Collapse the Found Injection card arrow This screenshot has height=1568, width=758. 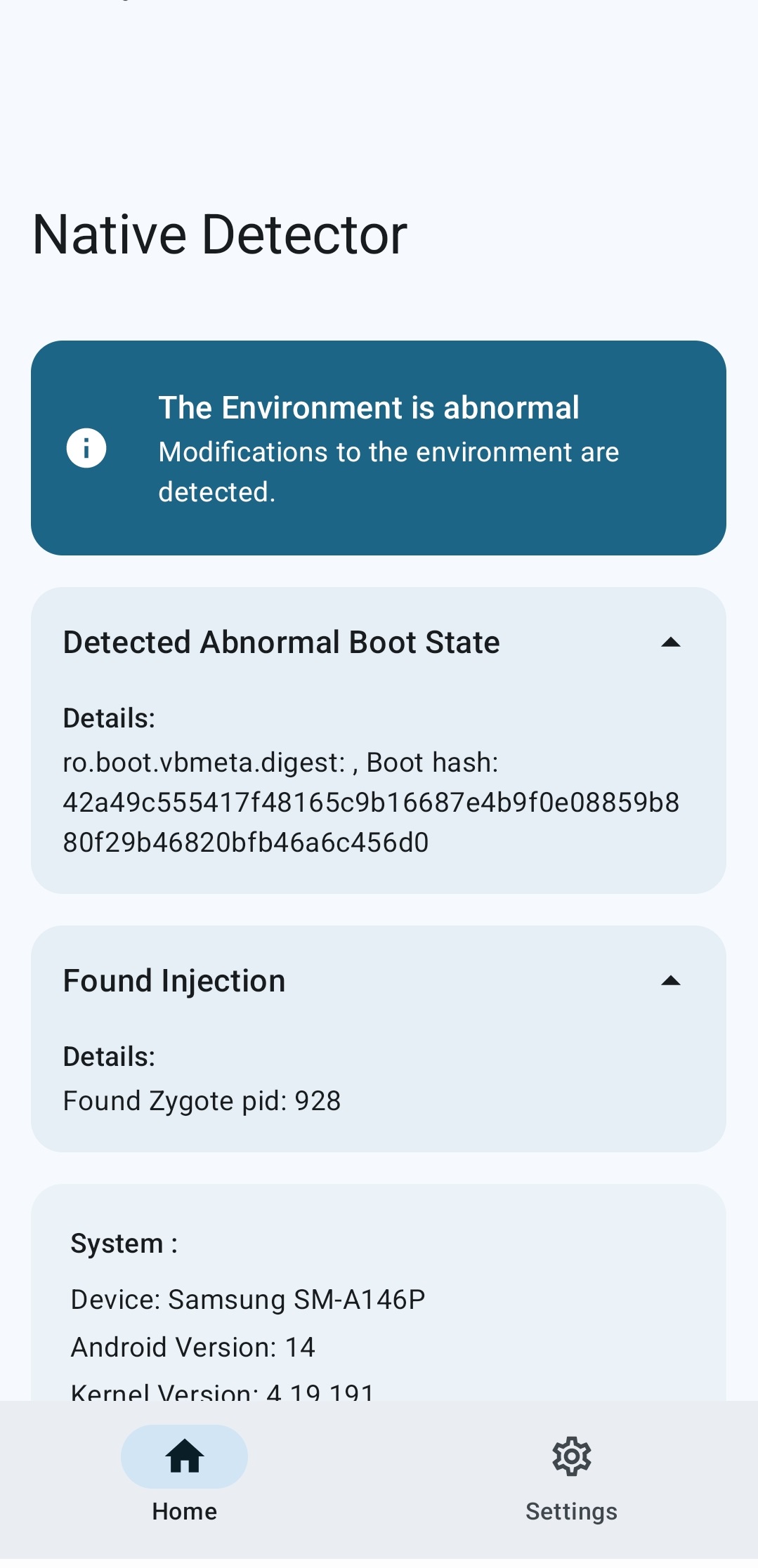pos(671,981)
